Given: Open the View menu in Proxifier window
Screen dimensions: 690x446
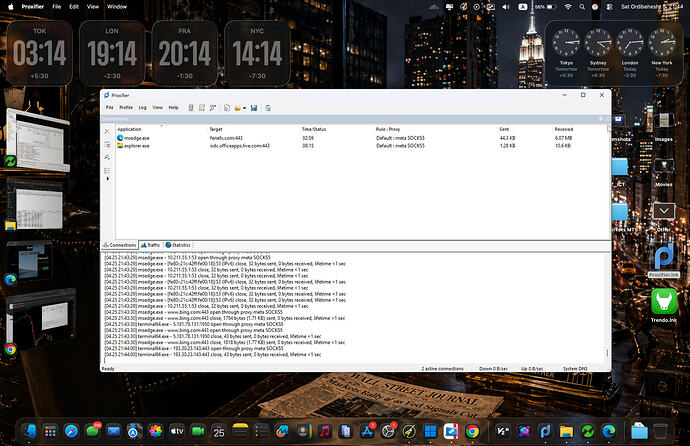Looking at the screenshot, I should [158, 107].
